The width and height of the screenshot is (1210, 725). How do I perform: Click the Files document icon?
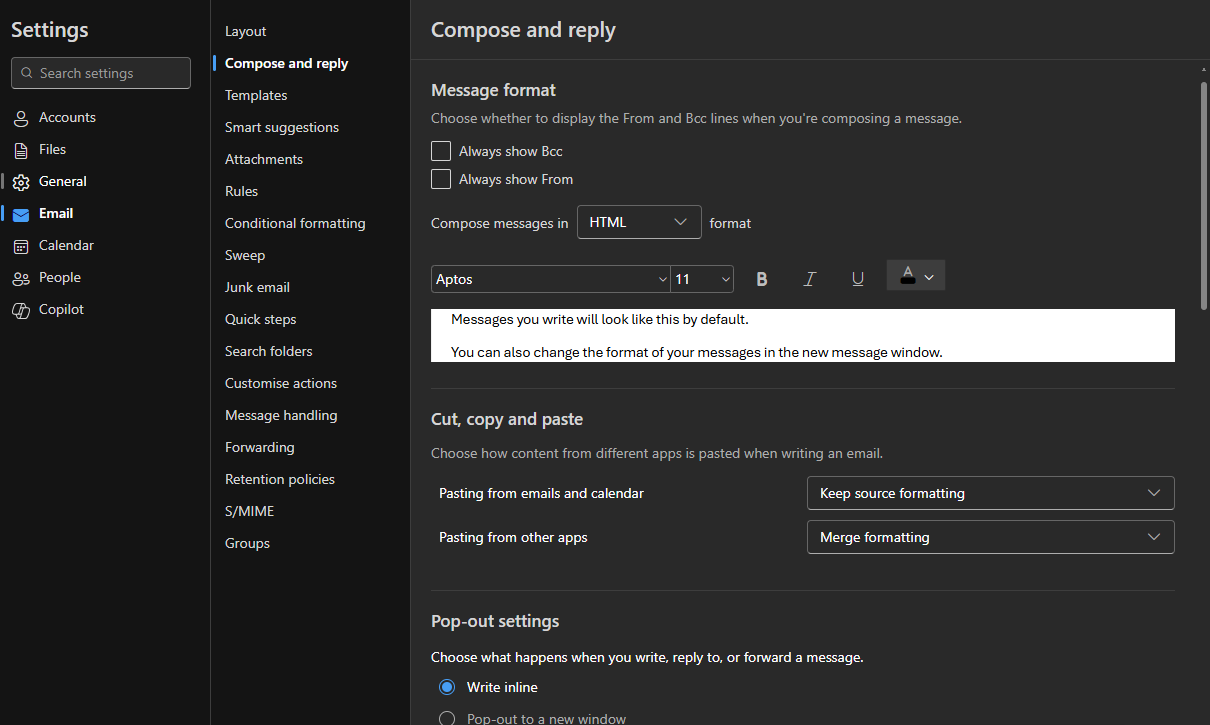point(21,150)
